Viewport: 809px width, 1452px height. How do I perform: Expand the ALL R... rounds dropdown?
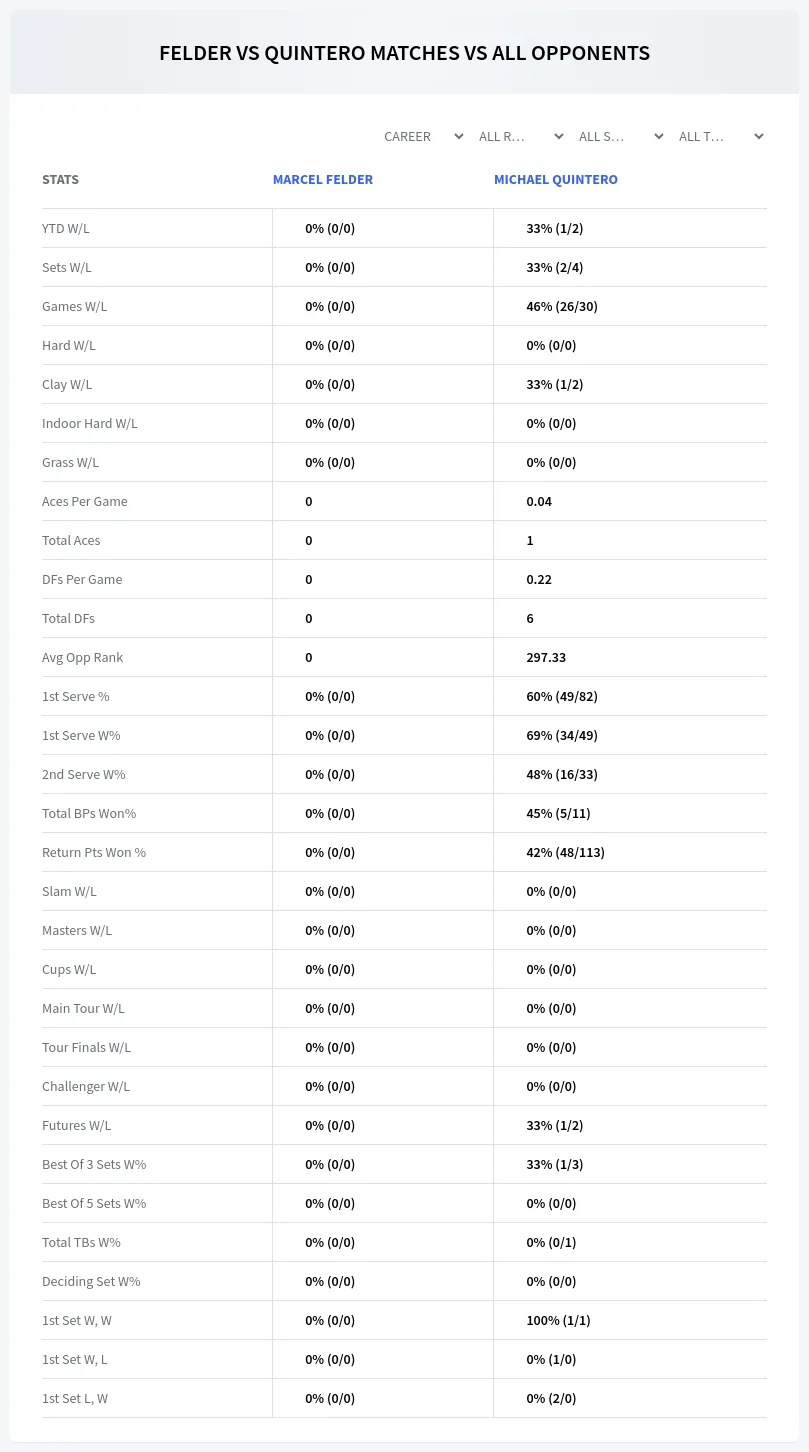point(521,136)
